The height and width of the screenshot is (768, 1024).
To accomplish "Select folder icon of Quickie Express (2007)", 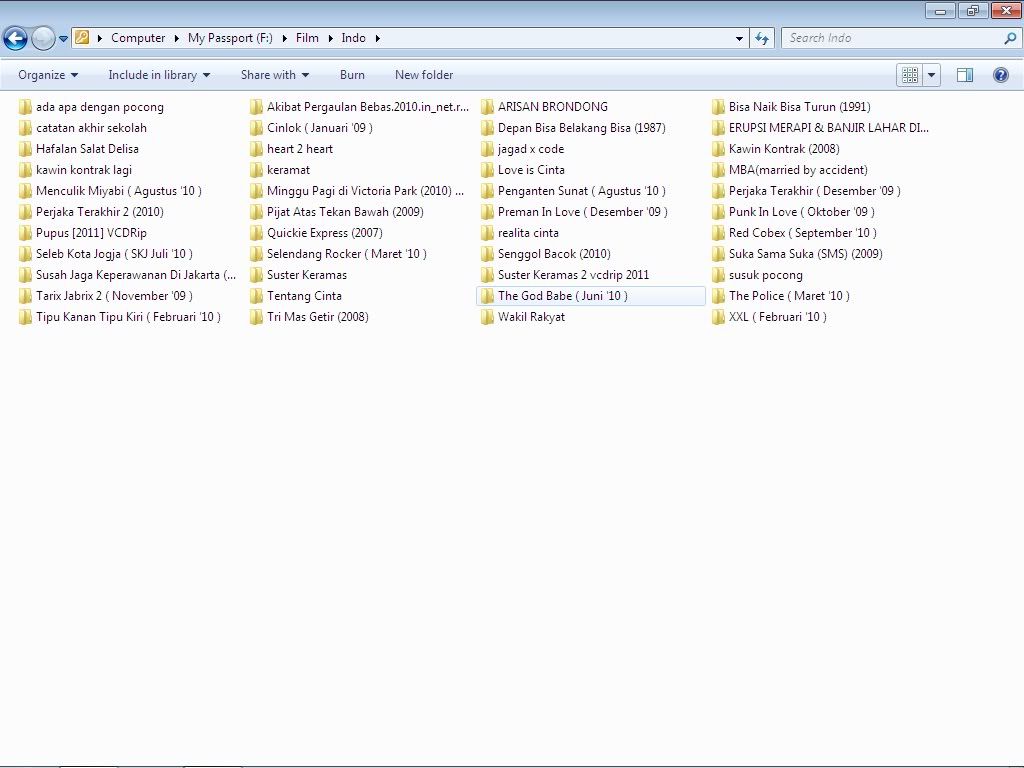I will (257, 233).
